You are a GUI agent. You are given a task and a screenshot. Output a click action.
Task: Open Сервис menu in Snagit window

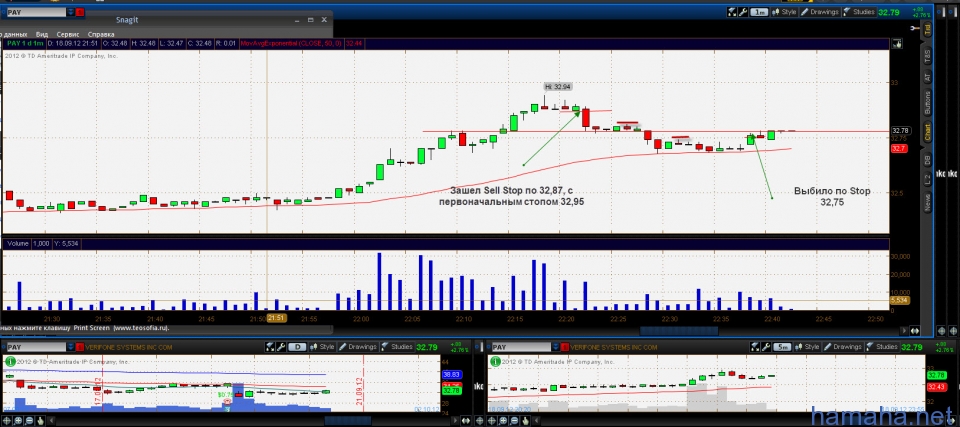[67, 35]
